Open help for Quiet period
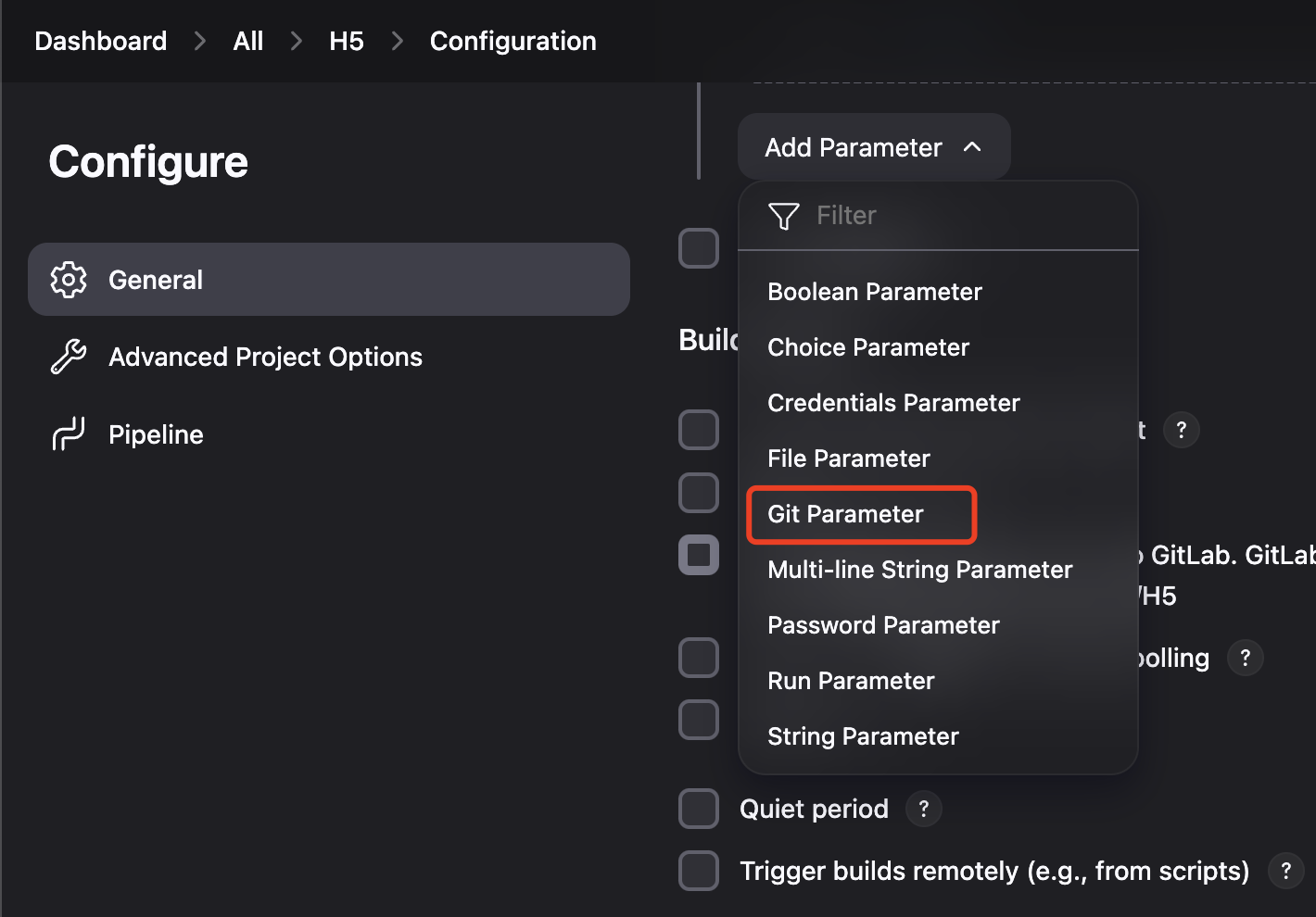This screenshot has height=917, width=1316. [x=923, y=809]
